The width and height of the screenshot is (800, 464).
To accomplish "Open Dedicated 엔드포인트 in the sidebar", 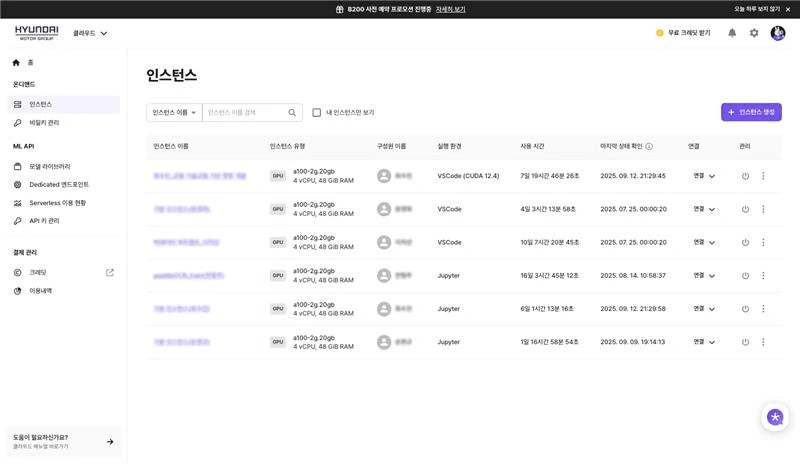I will pos(59,185).
